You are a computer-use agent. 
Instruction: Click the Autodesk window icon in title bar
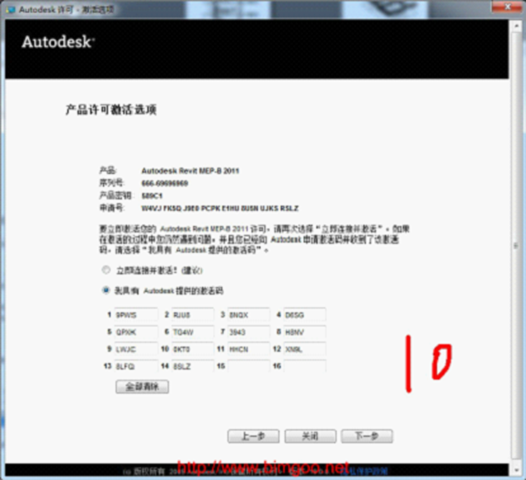10,9
